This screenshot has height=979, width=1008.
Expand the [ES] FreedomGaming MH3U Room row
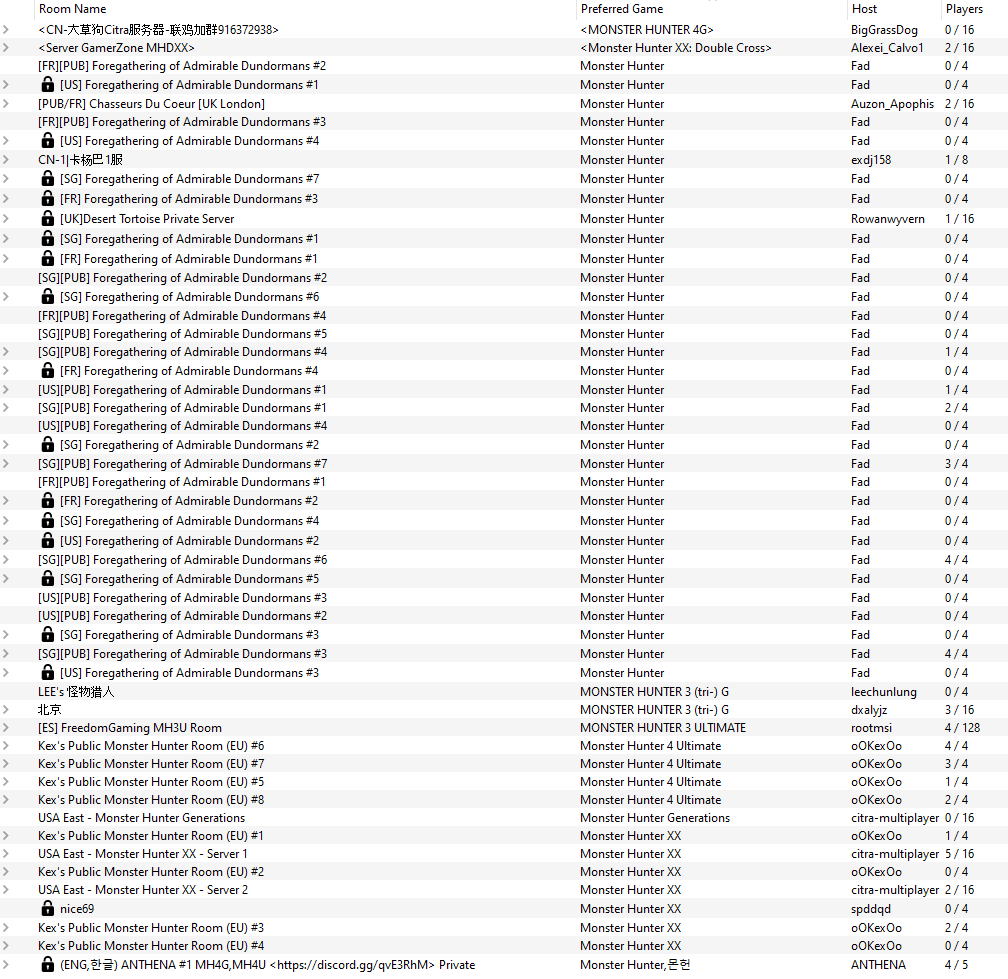pyautogui.click(x=6, y=728)
